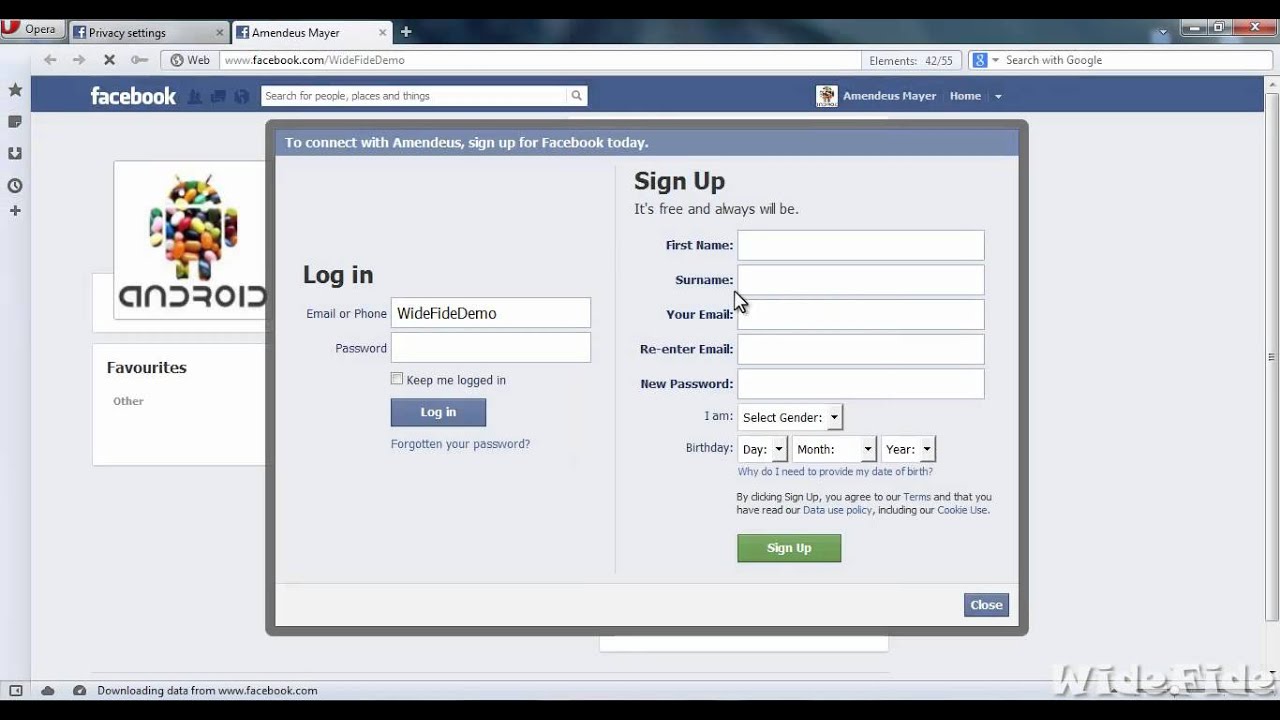Open the closed tabs arrow in title bar
The image size is (1280, 720).
click(1162, 32)
